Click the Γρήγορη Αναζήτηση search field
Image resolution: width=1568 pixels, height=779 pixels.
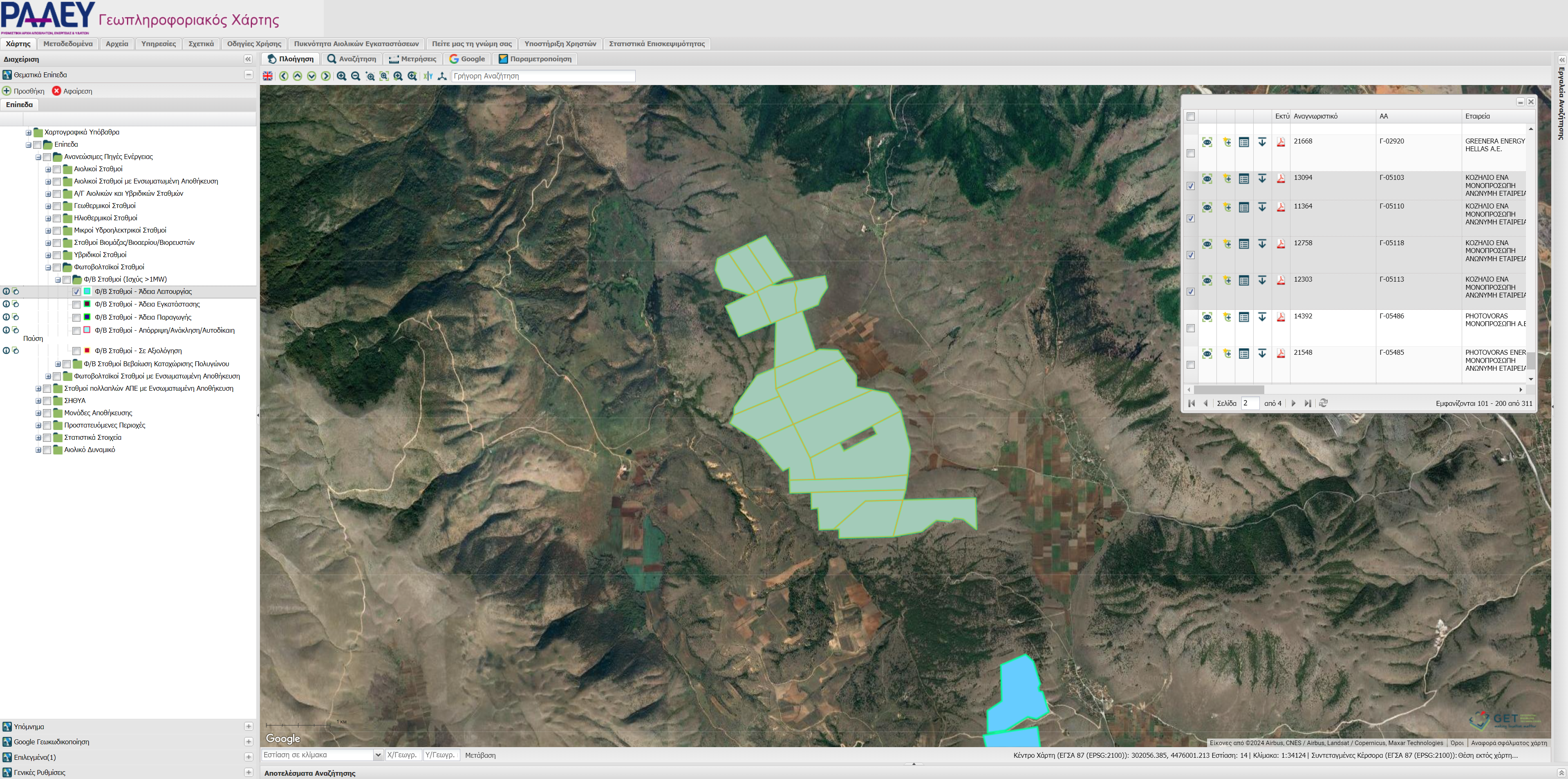tap(543, 76)
